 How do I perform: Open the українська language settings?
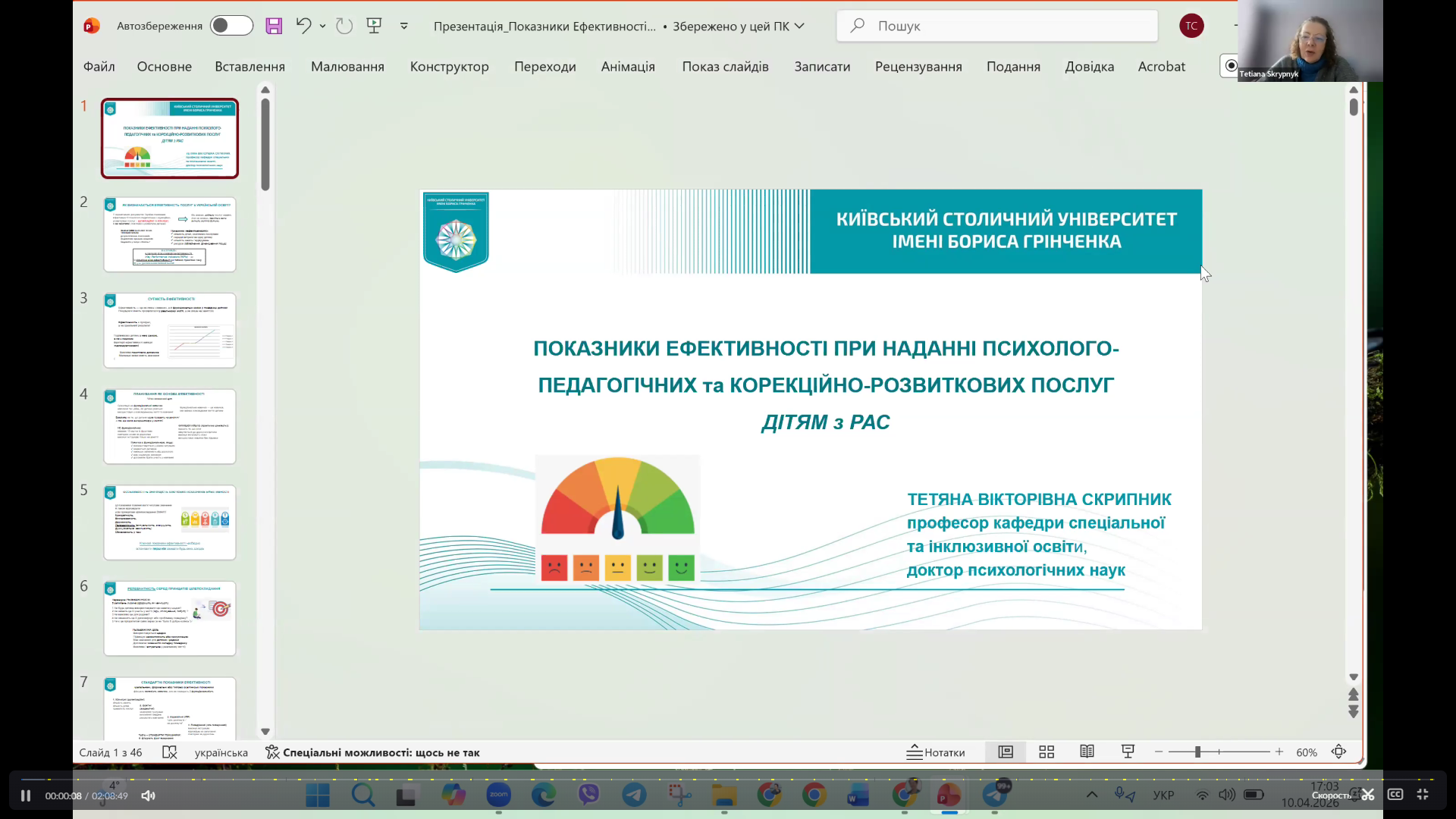tap(221, 752)
